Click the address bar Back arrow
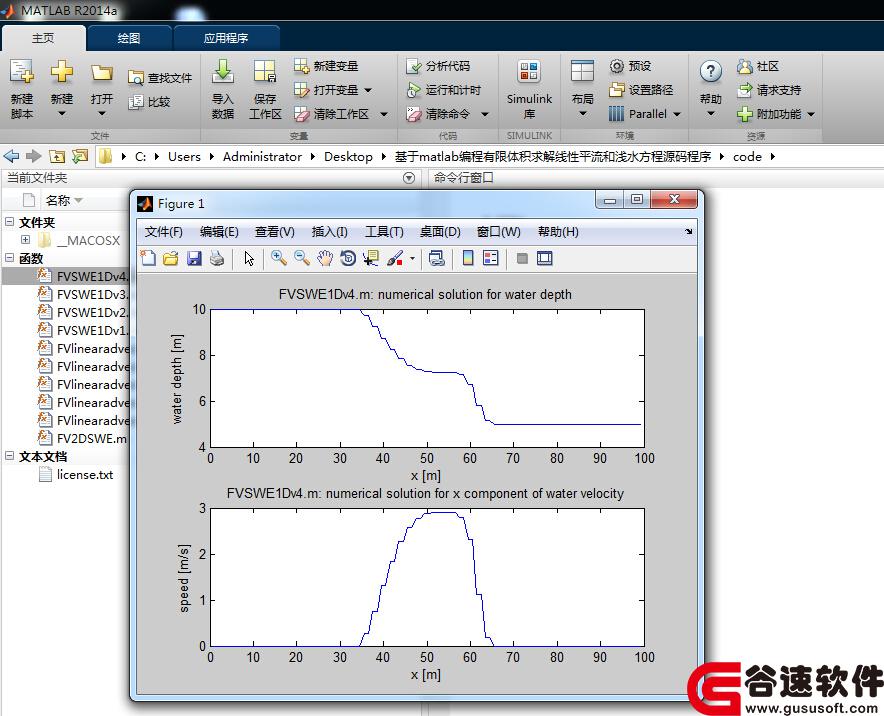This screenshot has width=884, height=716. [11, 156]
